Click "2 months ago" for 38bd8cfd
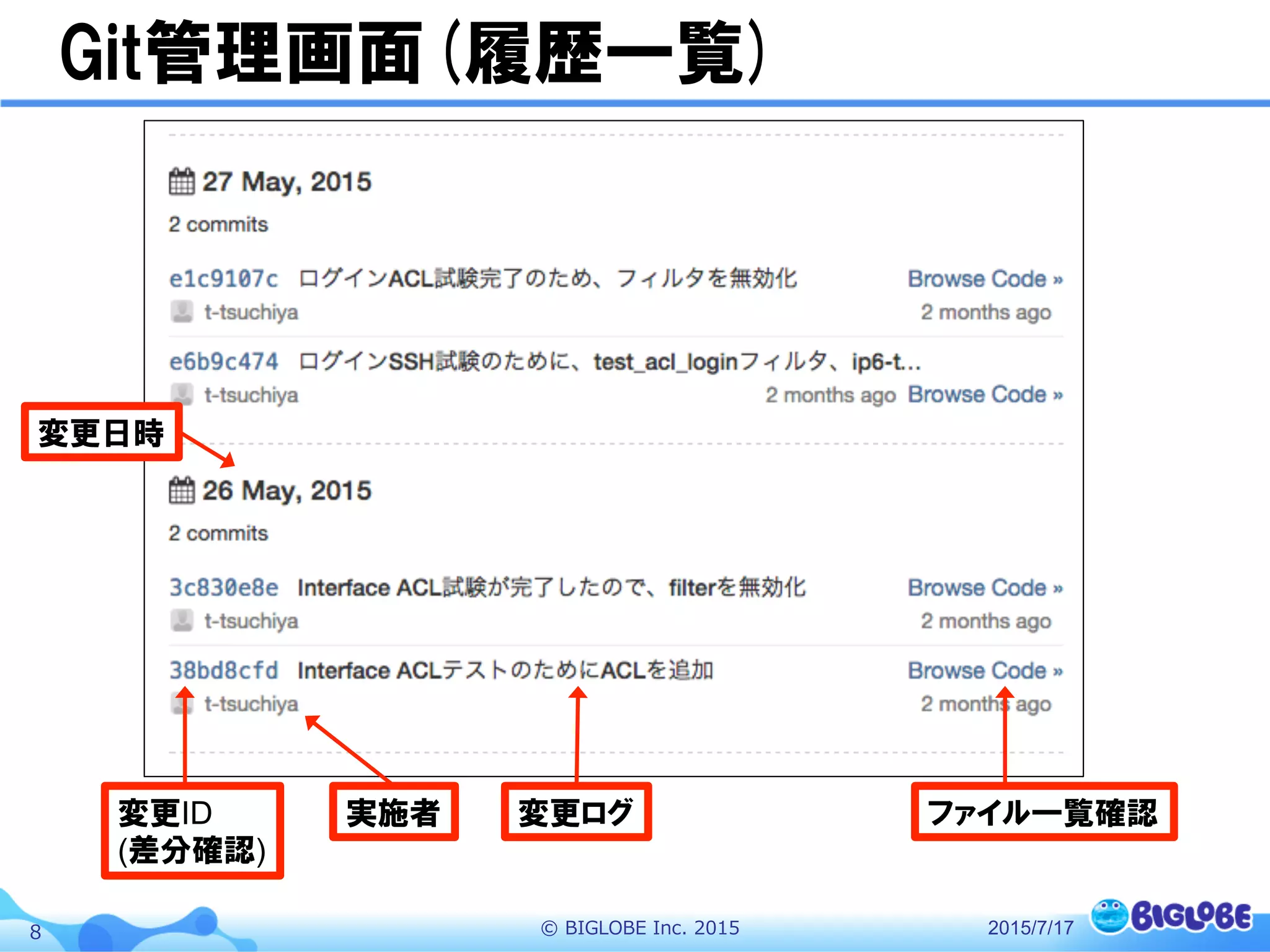 (986, 704)
